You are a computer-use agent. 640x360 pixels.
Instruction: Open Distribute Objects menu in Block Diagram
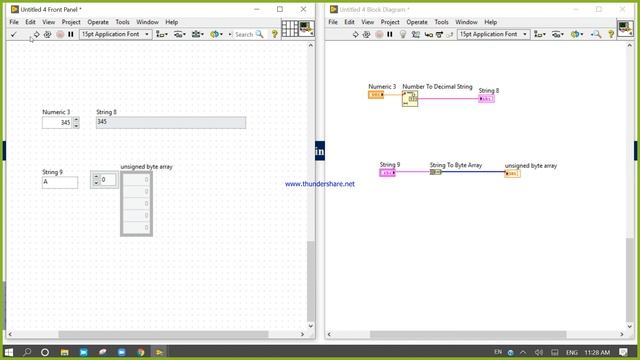[557, 35]
